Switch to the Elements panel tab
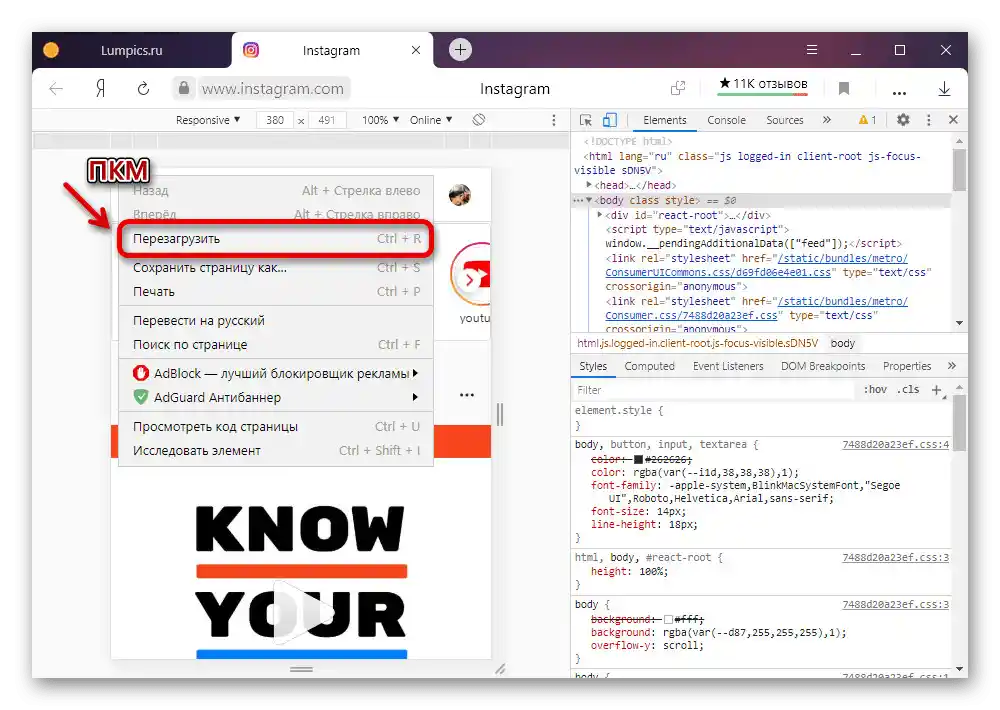Image resolution: width=1000 pixels, height=710 pixels. click(x=665, y=120)
